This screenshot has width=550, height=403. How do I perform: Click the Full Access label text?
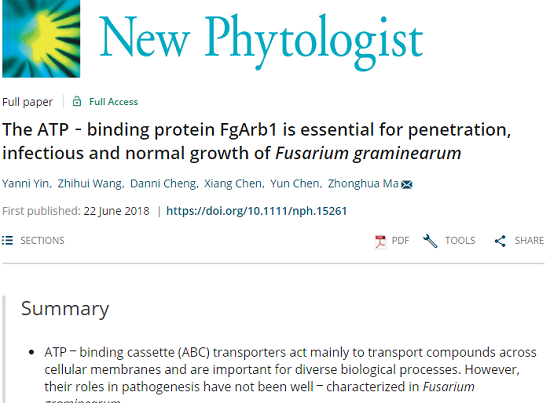(x=113, y=102)
